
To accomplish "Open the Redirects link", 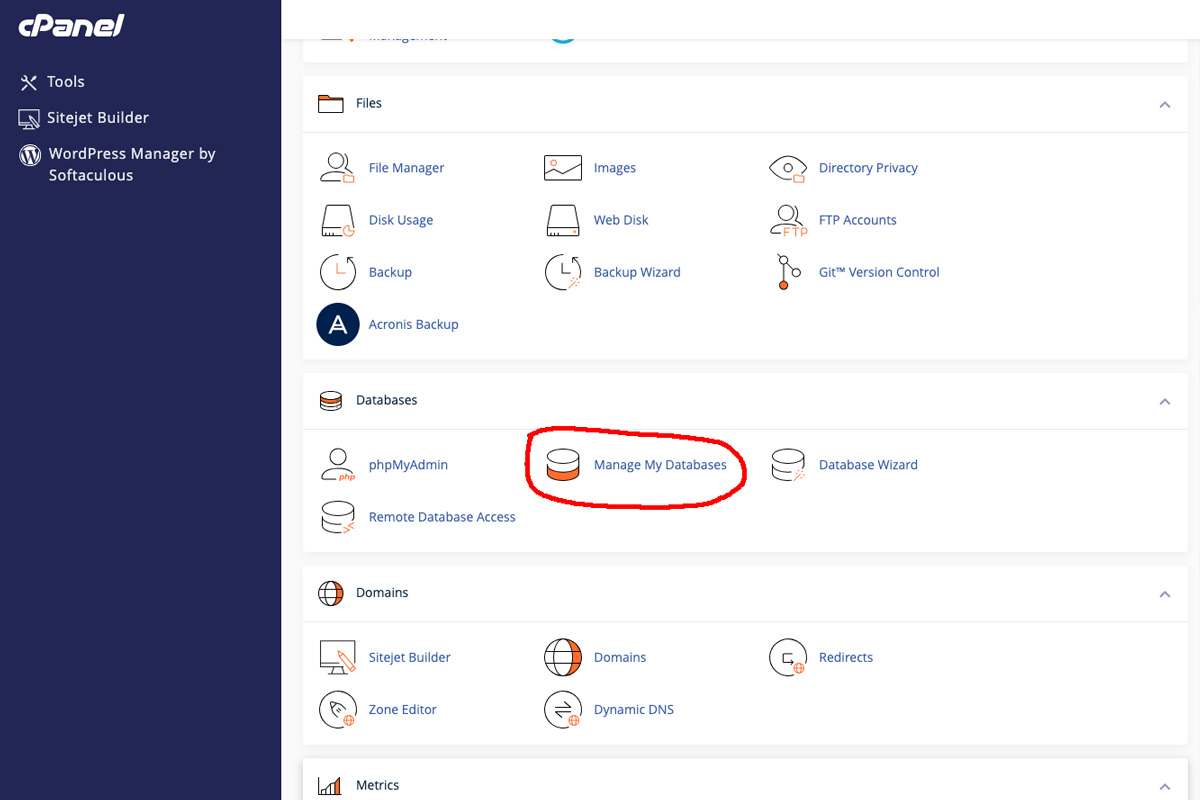I will coord(846,657).
